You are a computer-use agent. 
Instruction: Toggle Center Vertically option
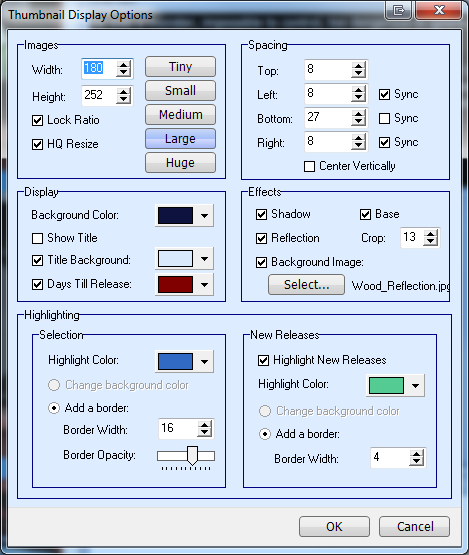[x=309, y=166]
